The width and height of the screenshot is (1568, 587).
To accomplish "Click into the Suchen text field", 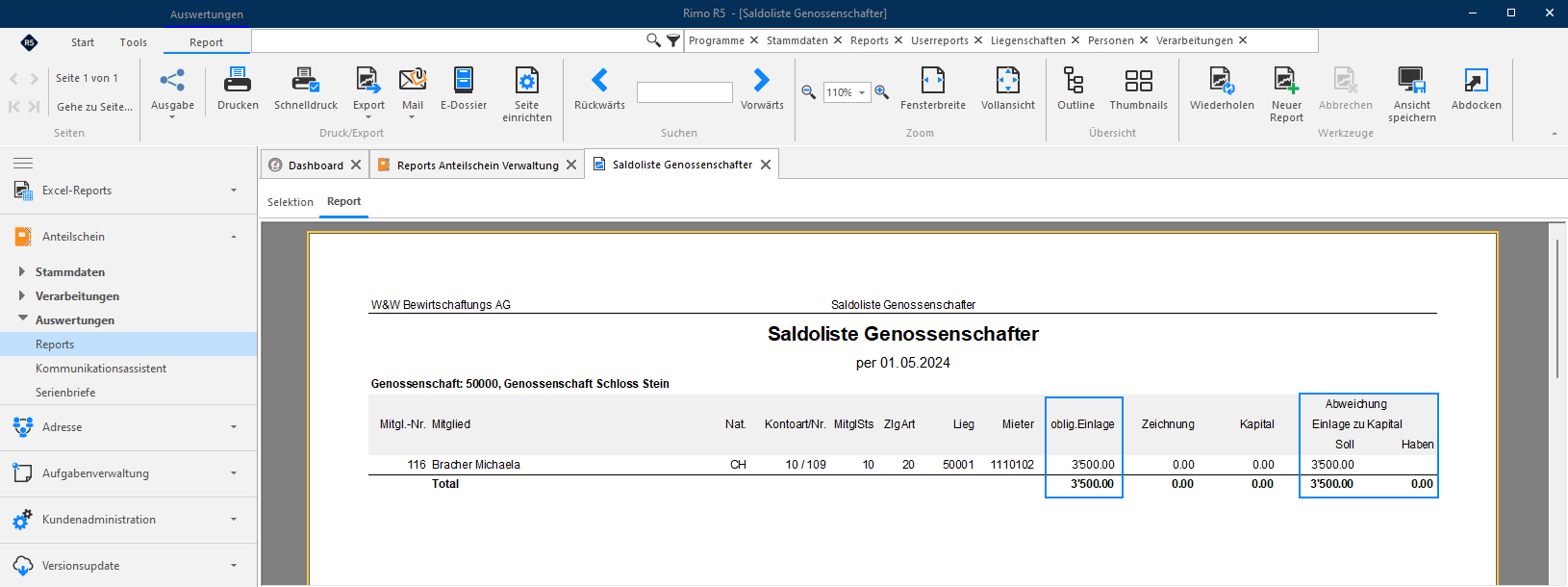I will 685,92.
